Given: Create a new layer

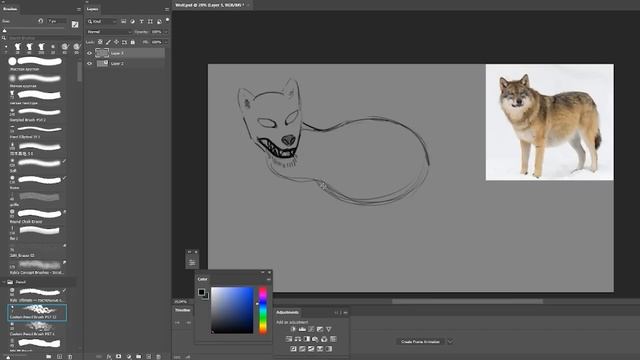Looking at the screenshot, I should (149, 356).
